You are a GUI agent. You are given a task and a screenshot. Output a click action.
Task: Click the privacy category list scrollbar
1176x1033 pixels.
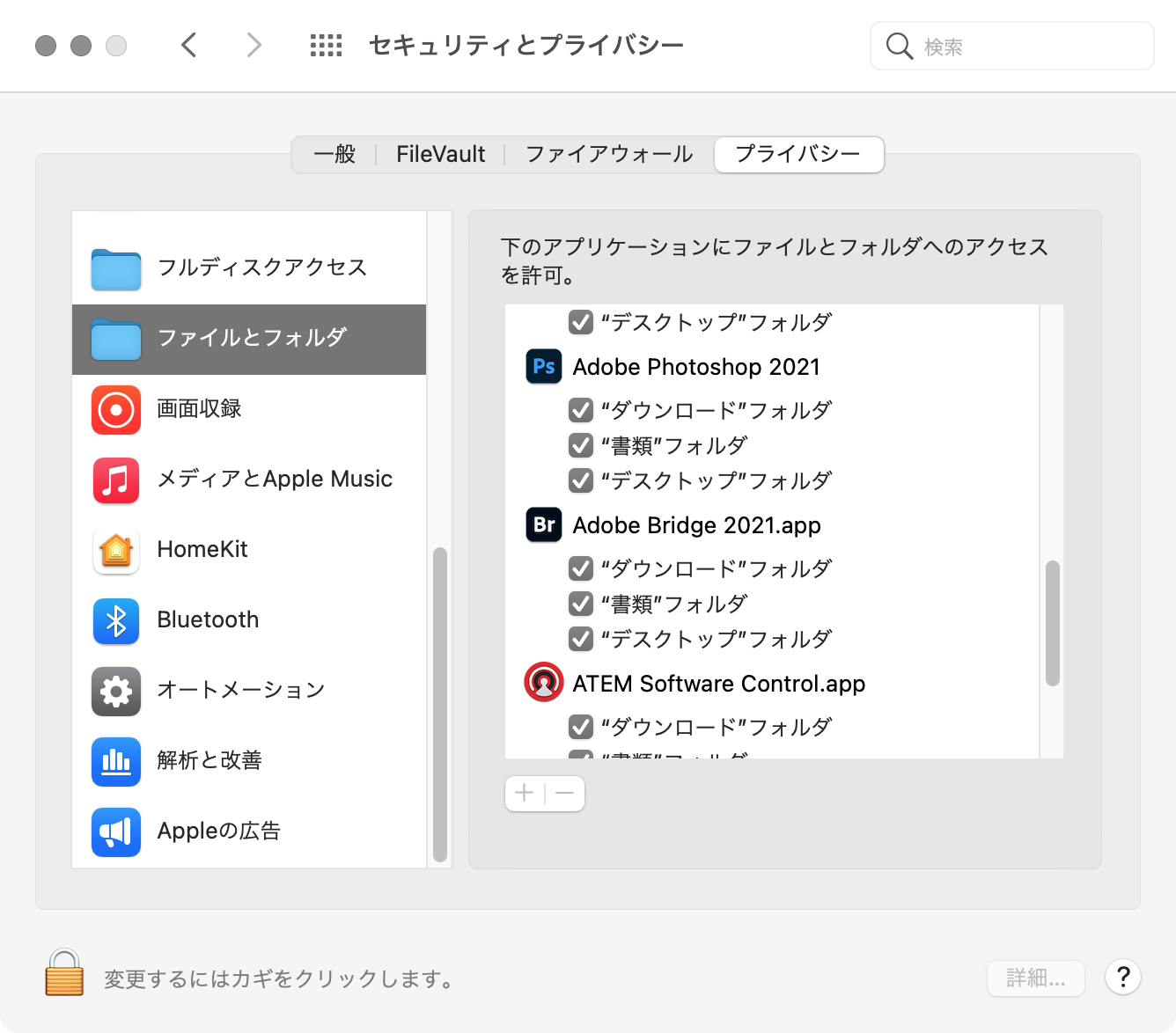tap(440, 705)
